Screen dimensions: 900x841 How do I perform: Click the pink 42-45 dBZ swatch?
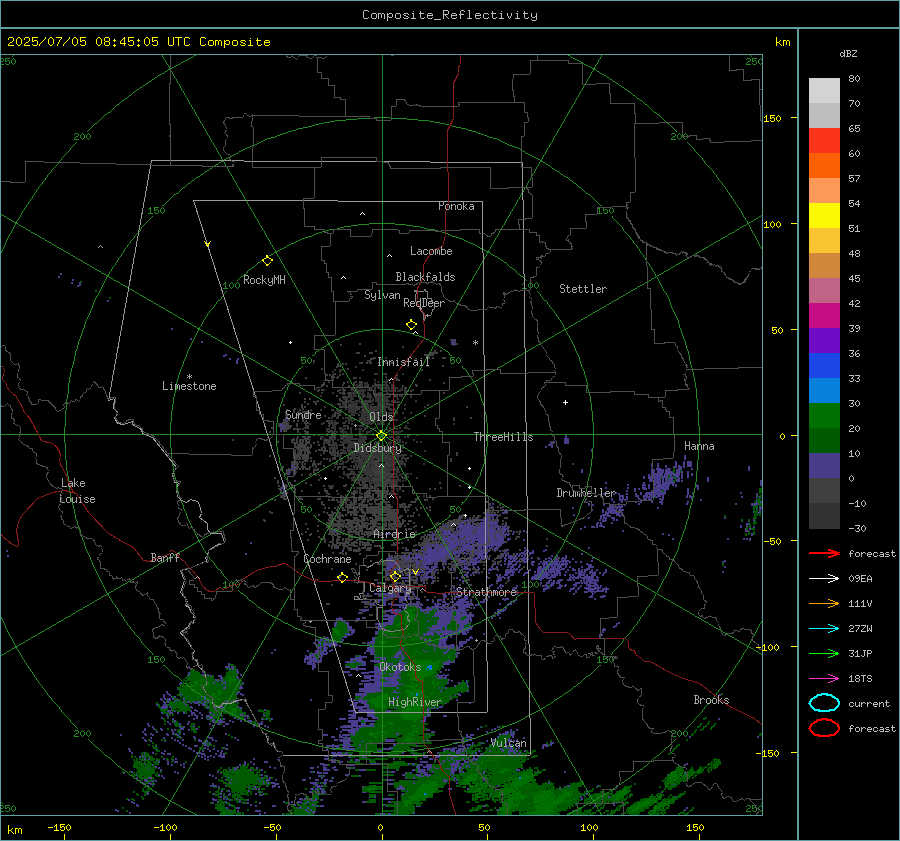pyautogui.click(x=824, y=290)
